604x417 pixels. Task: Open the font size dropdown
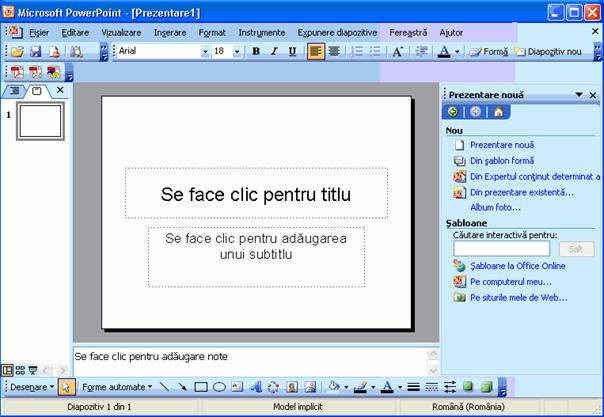pos(237,51)
